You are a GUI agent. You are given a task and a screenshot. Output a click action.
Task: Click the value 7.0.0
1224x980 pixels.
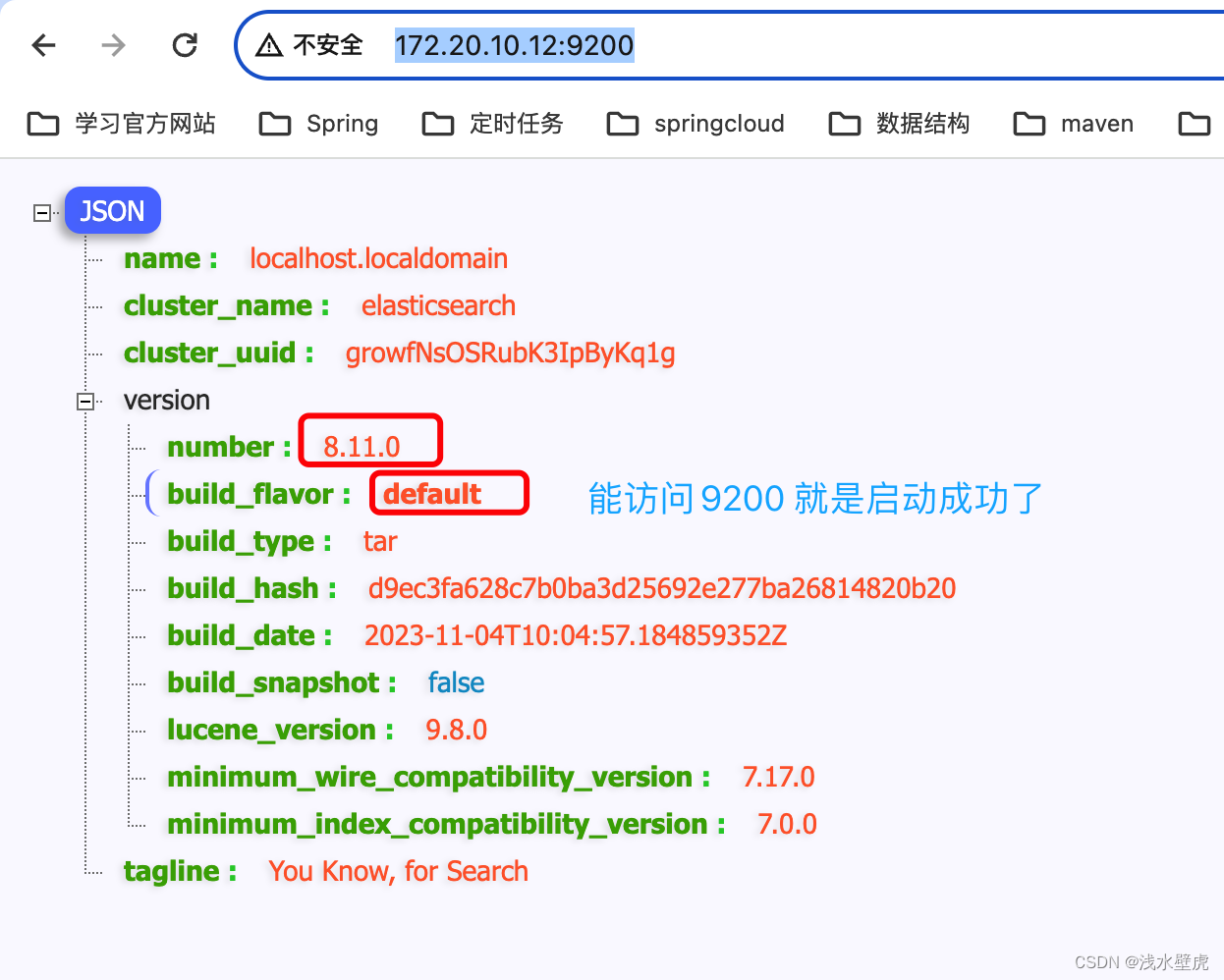tap(787, 825)
